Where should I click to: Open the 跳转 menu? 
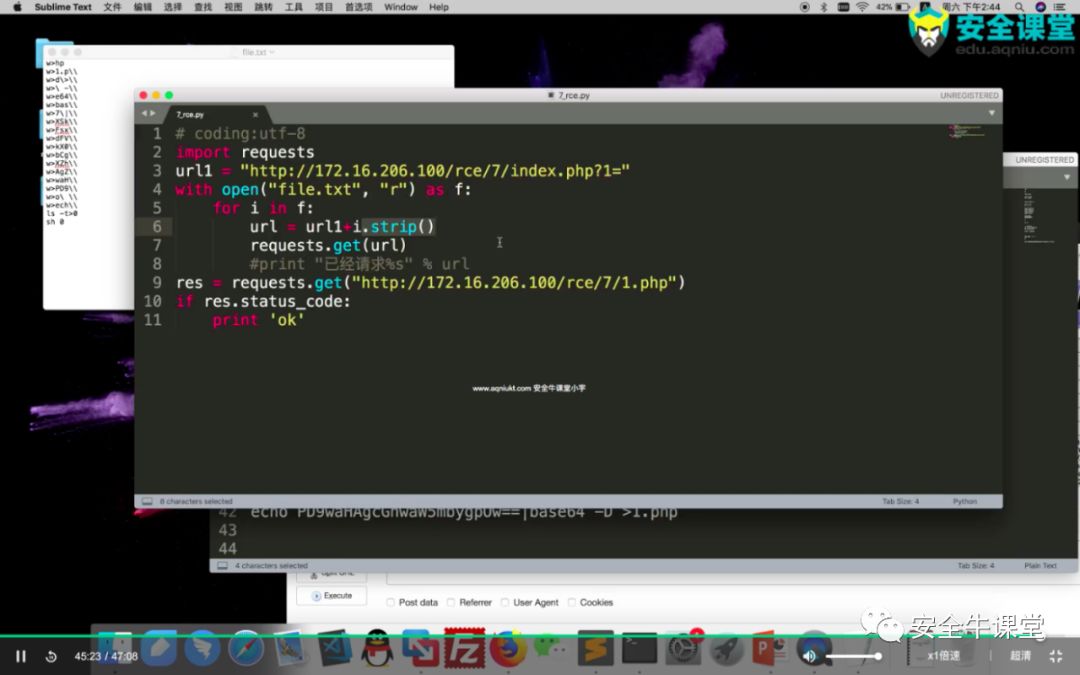pos(264,7)
